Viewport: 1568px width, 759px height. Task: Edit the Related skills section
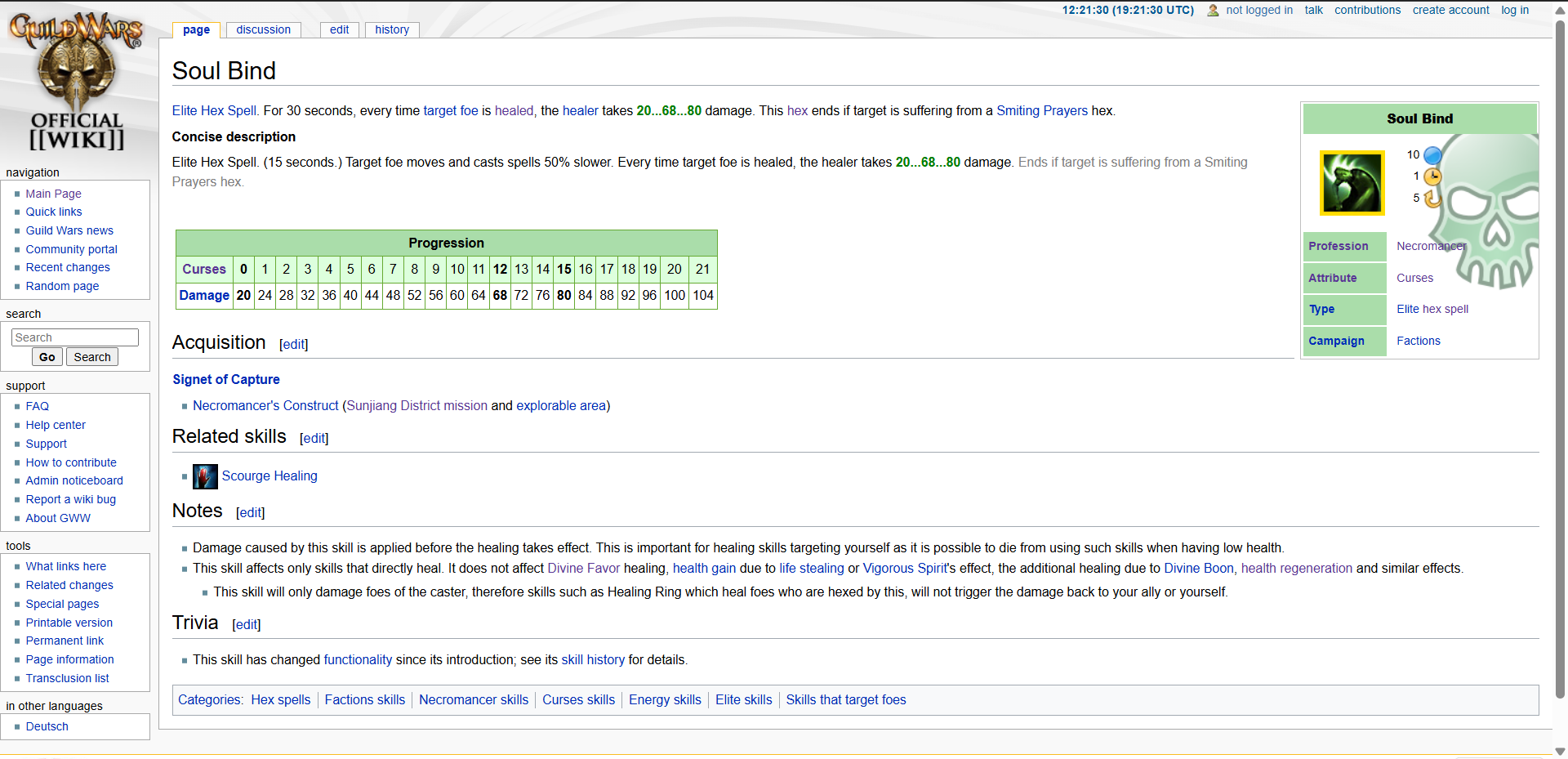pyautogui.click(x=314, y=439)
